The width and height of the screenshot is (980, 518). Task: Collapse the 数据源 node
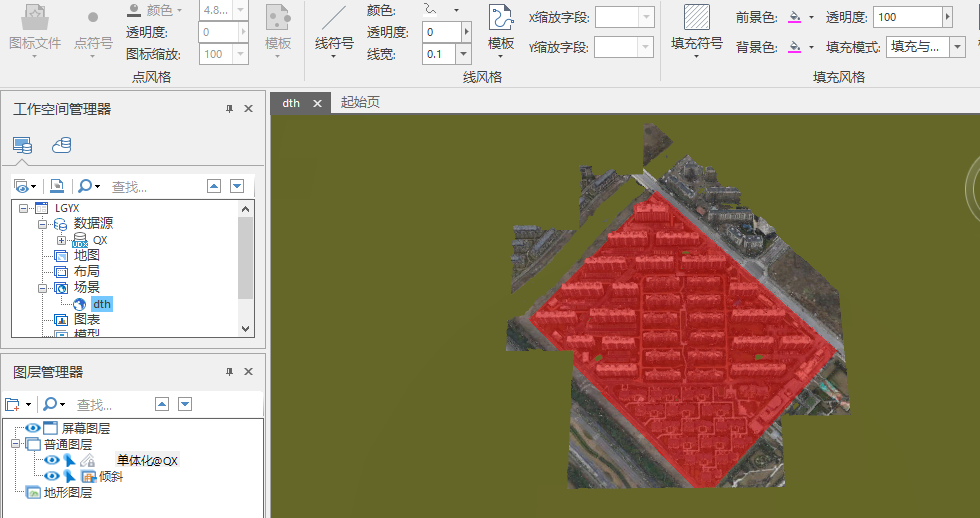point(42,224)
